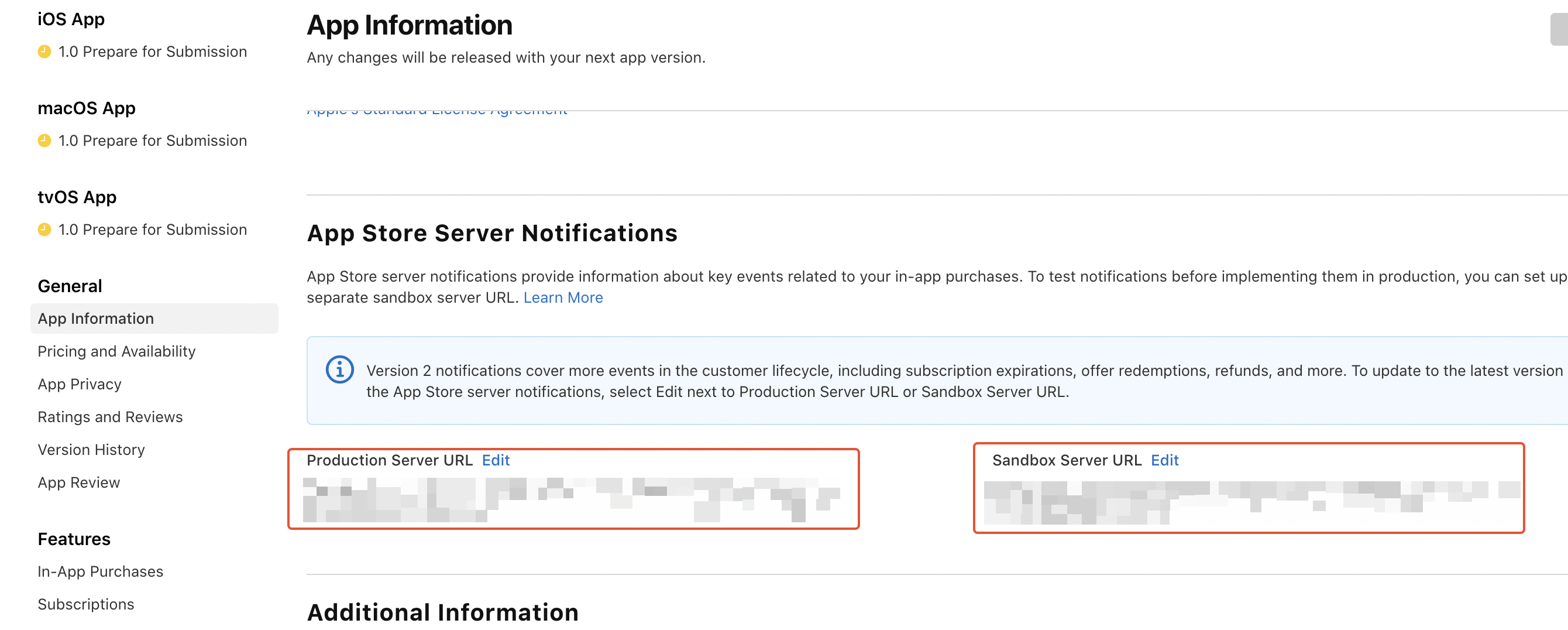Click the gray button at the top right

[1559, 29]
